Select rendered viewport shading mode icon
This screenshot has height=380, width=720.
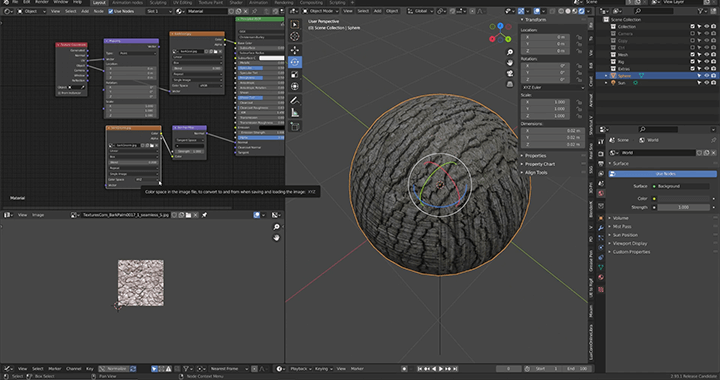581,11
